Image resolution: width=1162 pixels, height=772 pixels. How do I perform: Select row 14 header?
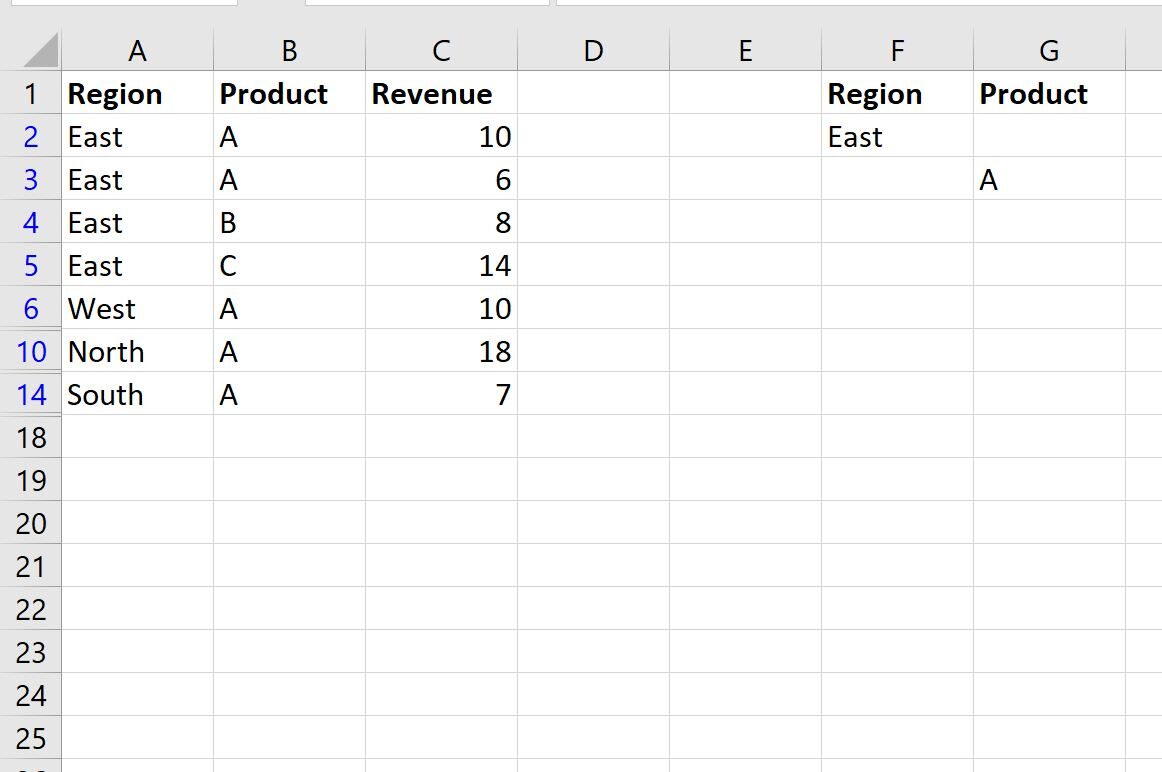(30, 394)
